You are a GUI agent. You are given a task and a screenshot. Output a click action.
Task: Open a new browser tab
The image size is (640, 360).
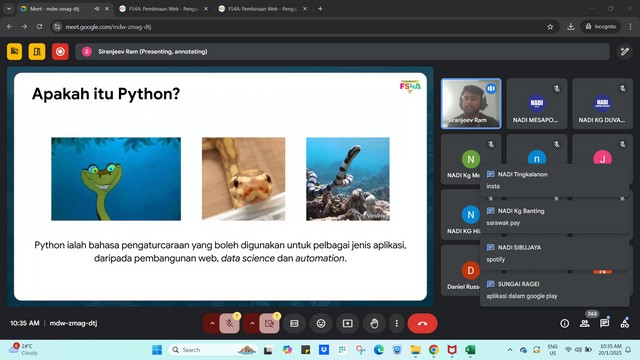(x=320, y=9)
